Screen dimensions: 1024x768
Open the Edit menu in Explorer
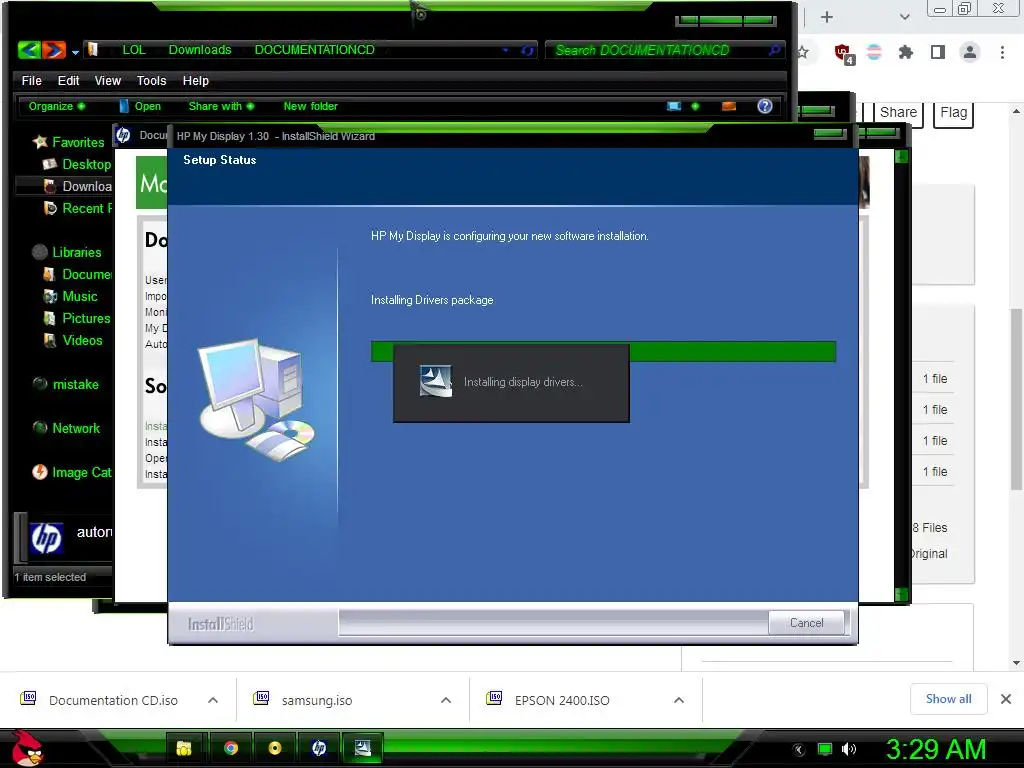pyautogui.click(x=68, y=80)
